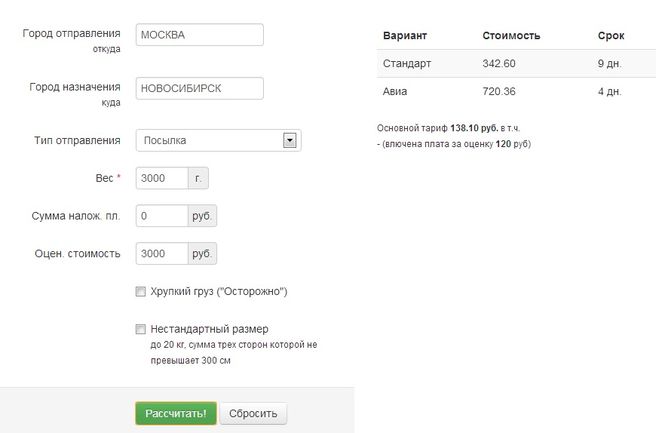
Task: Enable the Хрупкий груз checkbox
Action: (140, 292)
